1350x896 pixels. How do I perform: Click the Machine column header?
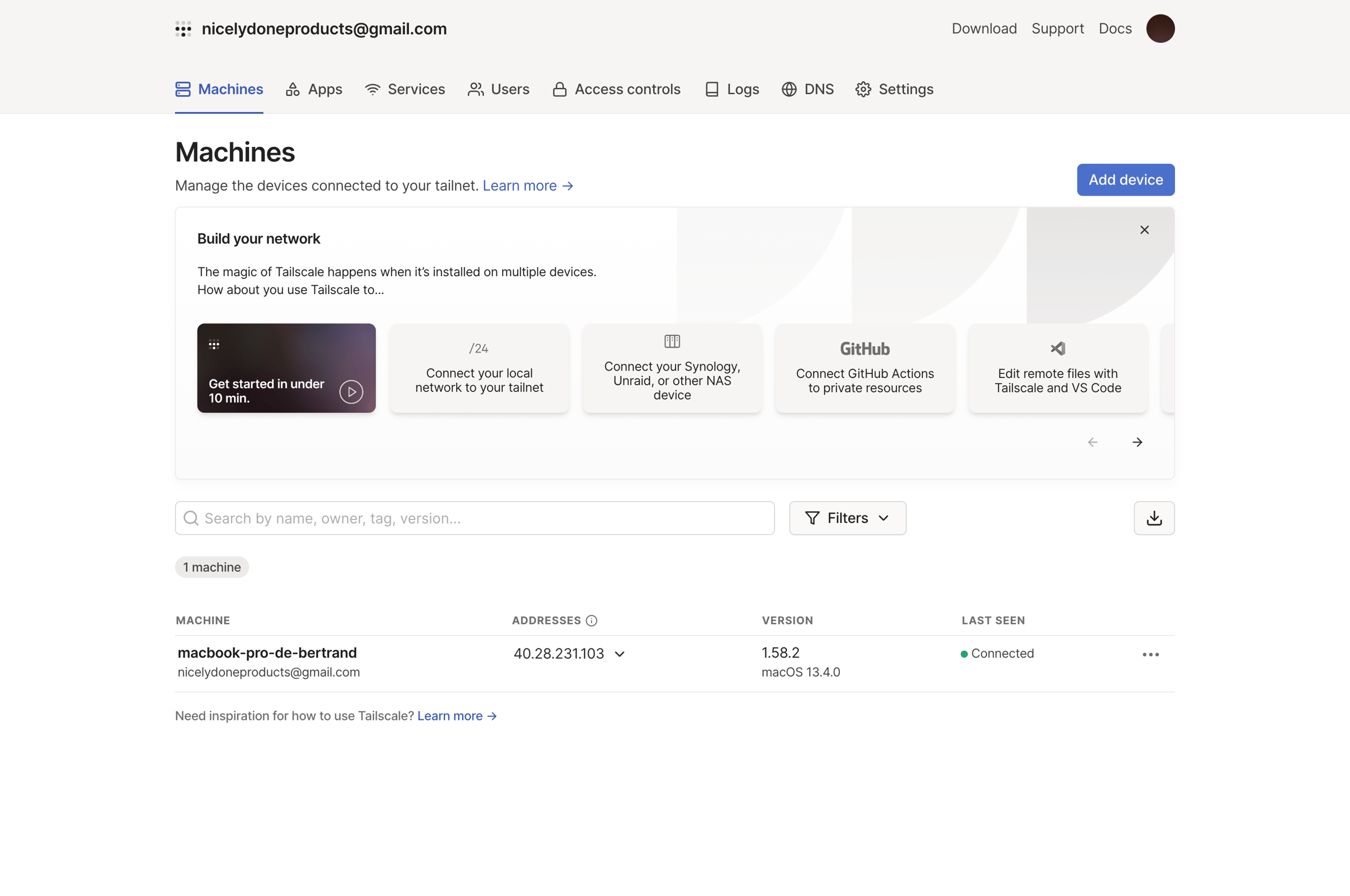pos(203,620)
